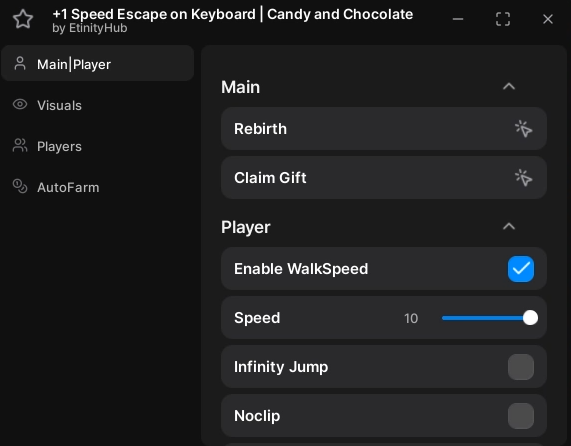
Task: Go to the AutoFarm tab
Action: point(98,187)
